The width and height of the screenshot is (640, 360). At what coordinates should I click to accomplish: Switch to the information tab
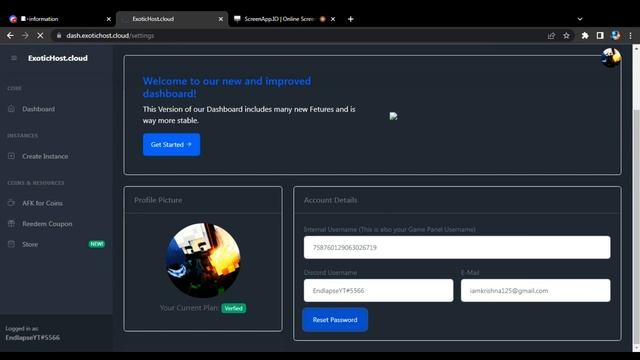[x=57, y=19]
